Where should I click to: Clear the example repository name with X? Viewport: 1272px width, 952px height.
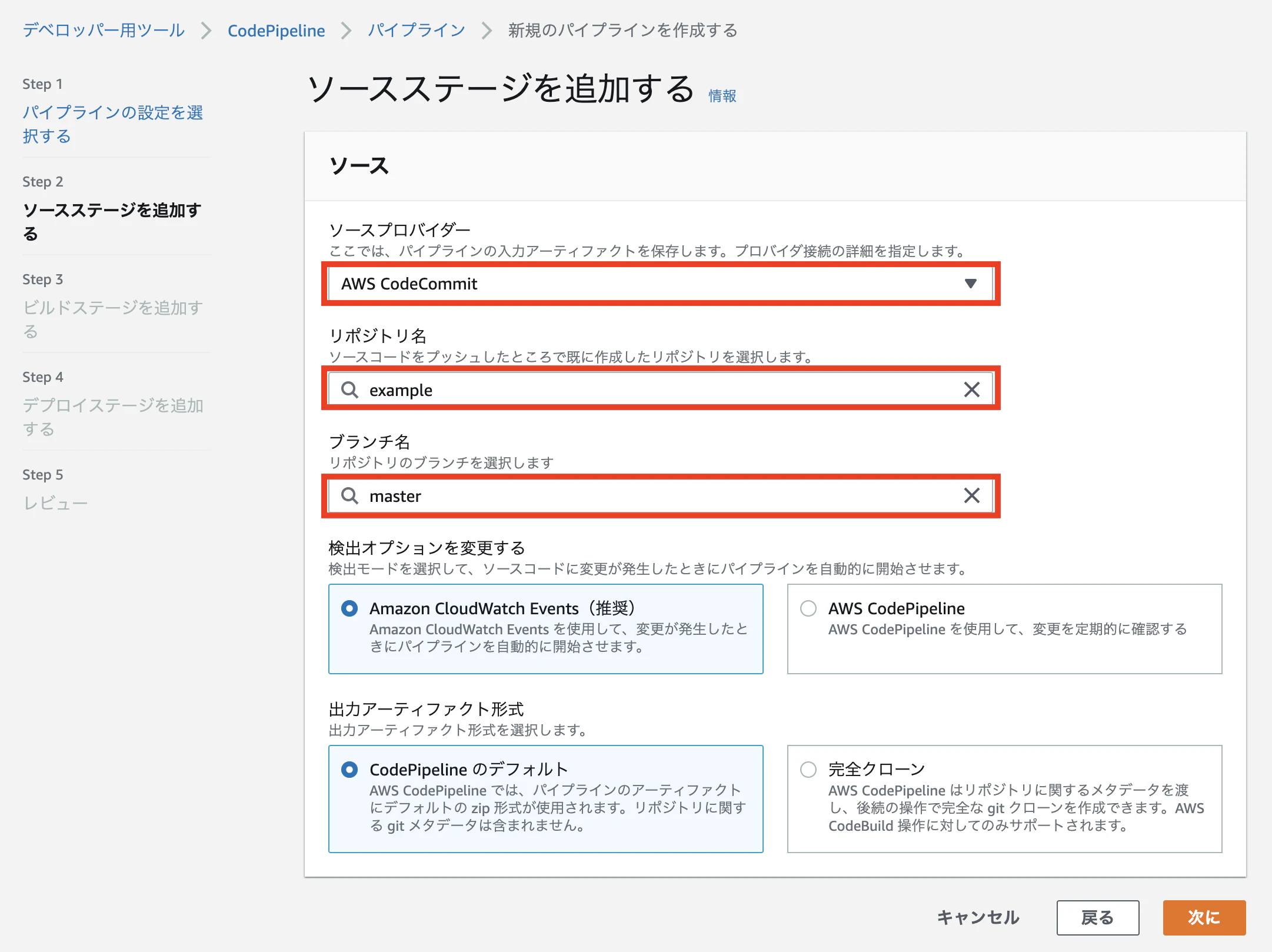[972, 390]
